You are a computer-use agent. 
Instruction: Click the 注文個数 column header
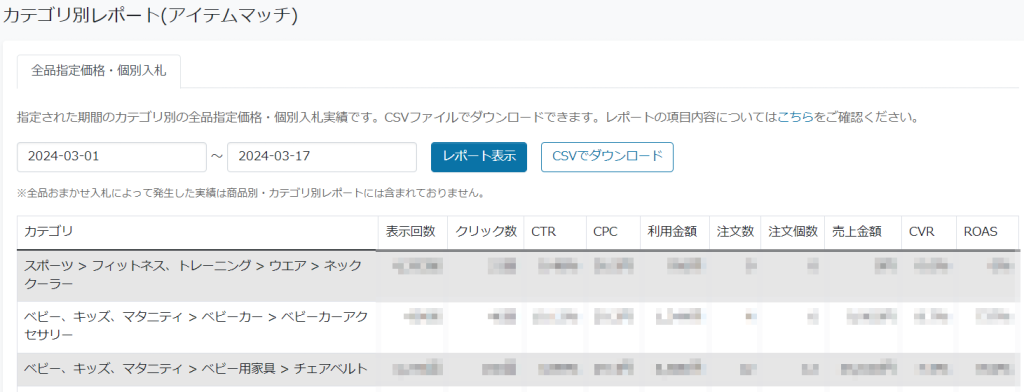(793, 232)
